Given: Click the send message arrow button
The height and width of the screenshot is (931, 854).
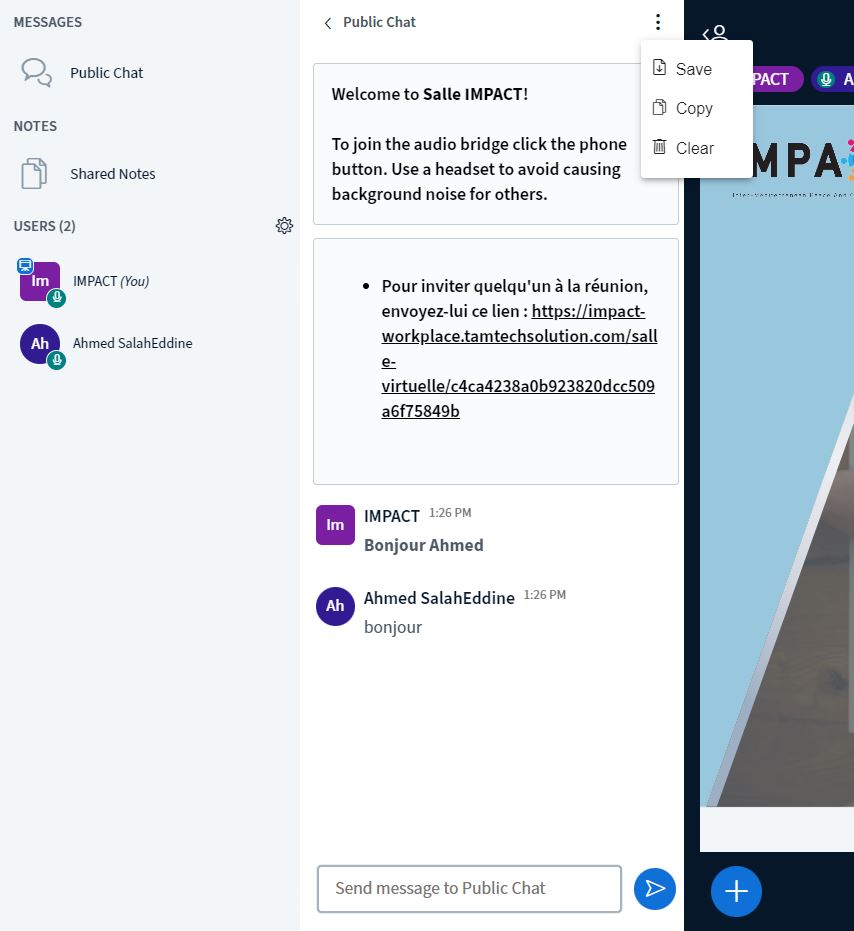Looking at the screenshot, I should click(655, 888).
